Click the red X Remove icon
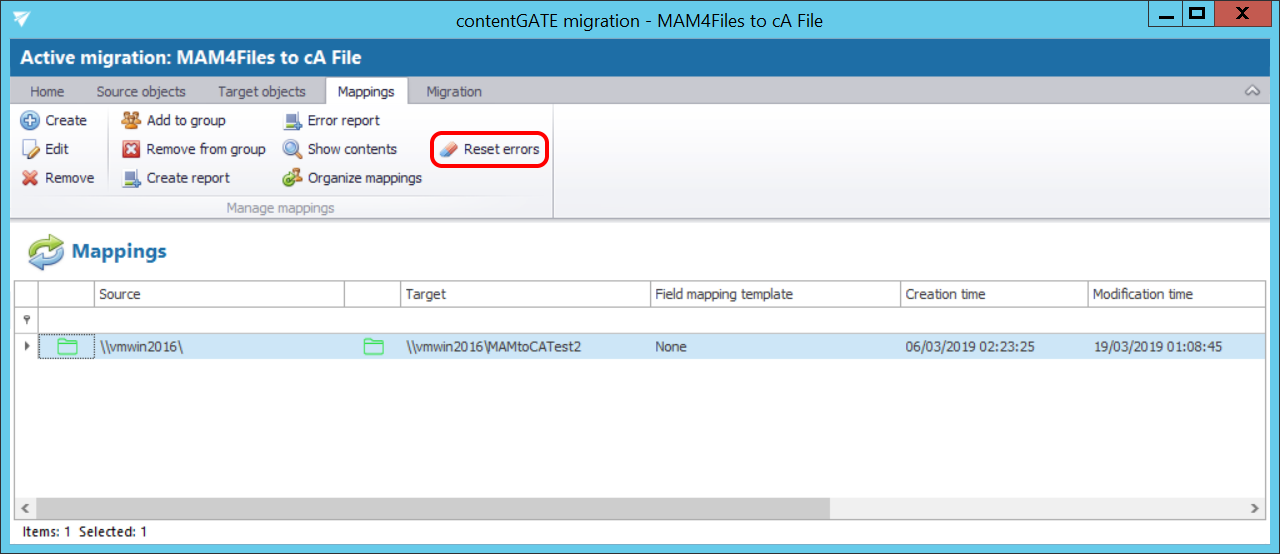The image size is (1280, 554). point(30,178)
